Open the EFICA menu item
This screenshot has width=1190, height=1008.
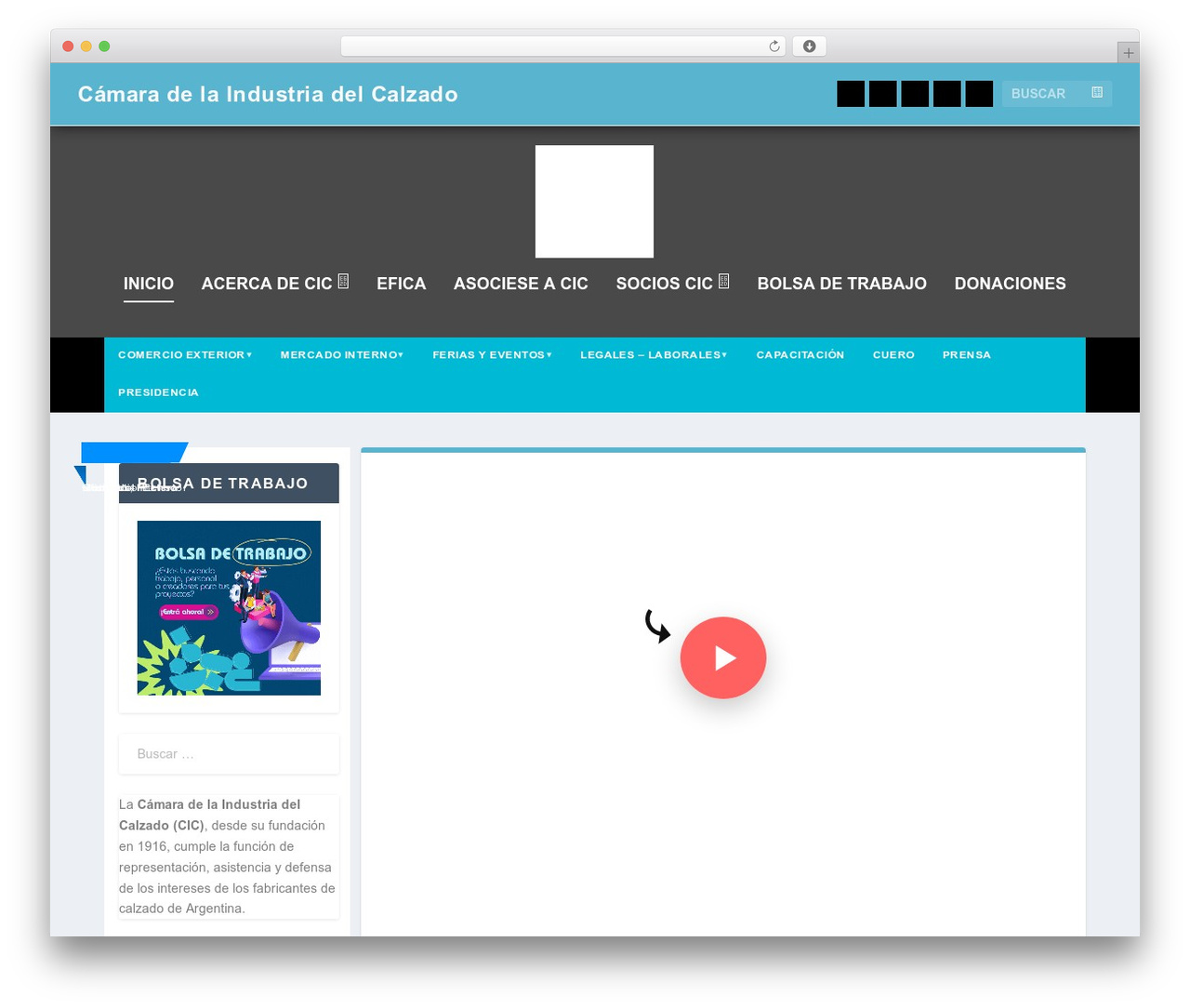point(402,284)
